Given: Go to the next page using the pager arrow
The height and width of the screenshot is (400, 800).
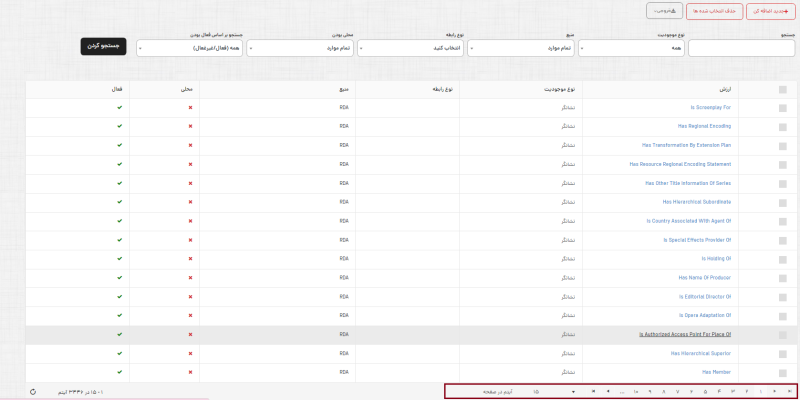Looking at the screenshot, I should click(x=607, y=391).
